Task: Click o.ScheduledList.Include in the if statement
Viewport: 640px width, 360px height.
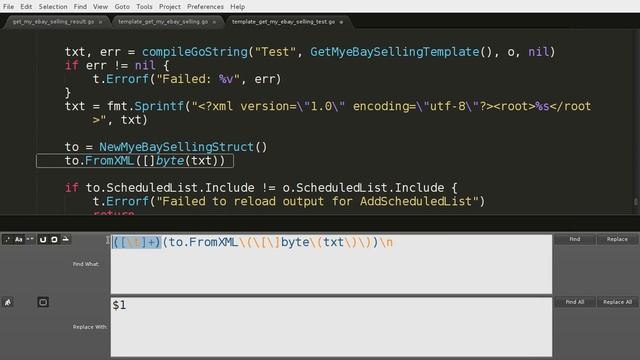Action: 364,188
